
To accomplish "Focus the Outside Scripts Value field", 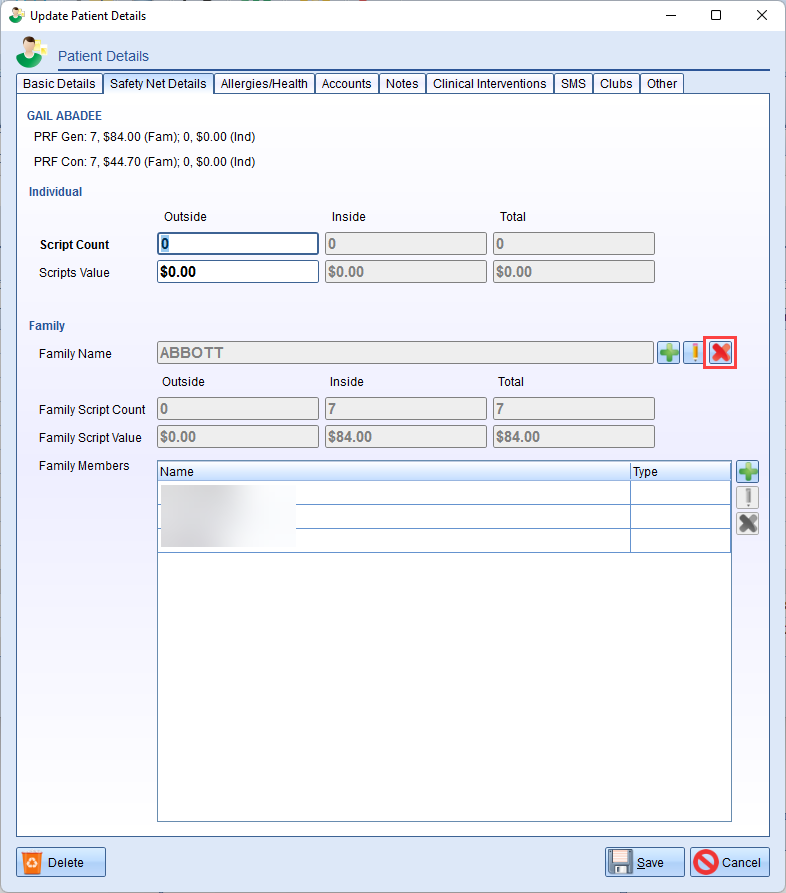I will pos(238,272).
